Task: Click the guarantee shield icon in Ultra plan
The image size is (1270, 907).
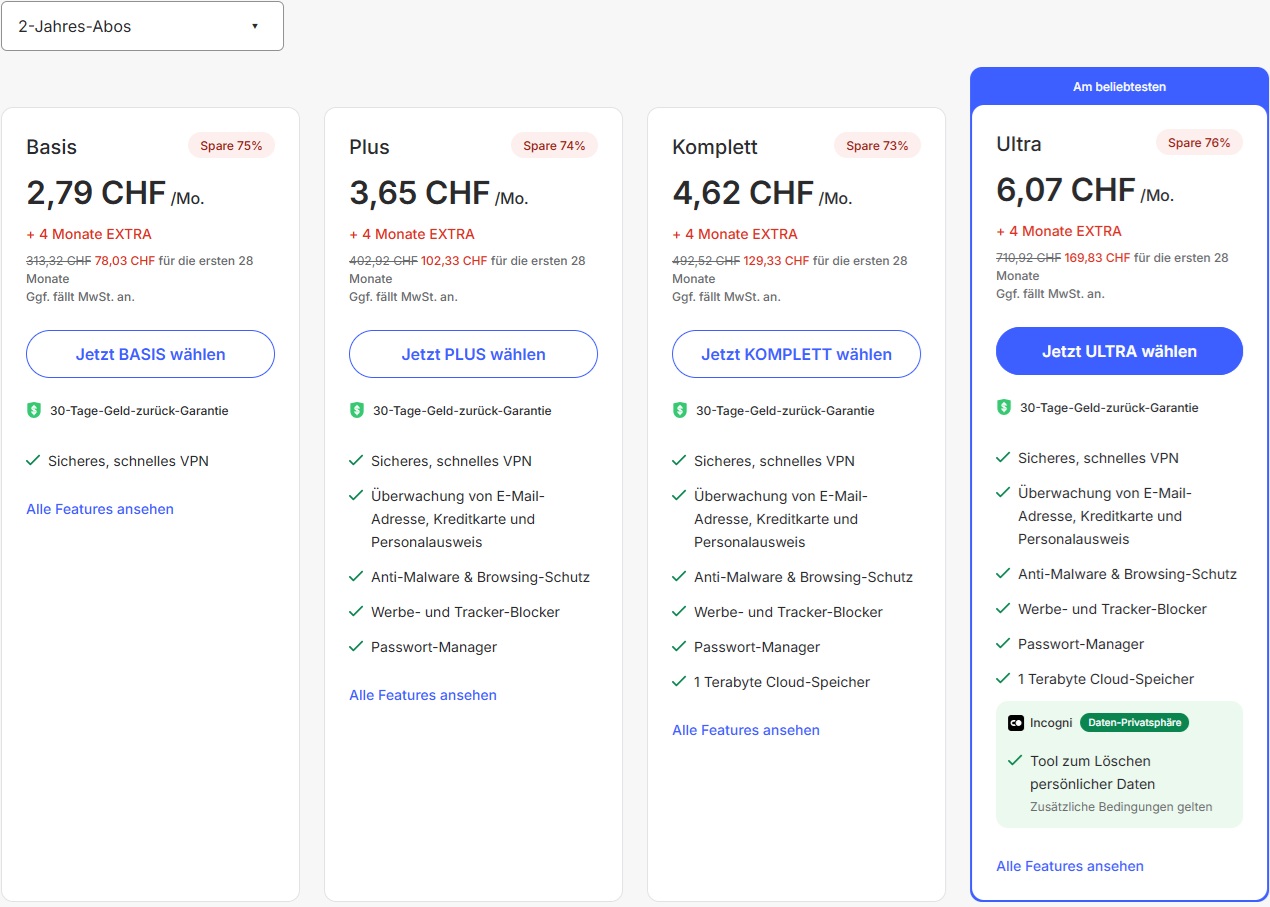Action: pos(1004,408)
